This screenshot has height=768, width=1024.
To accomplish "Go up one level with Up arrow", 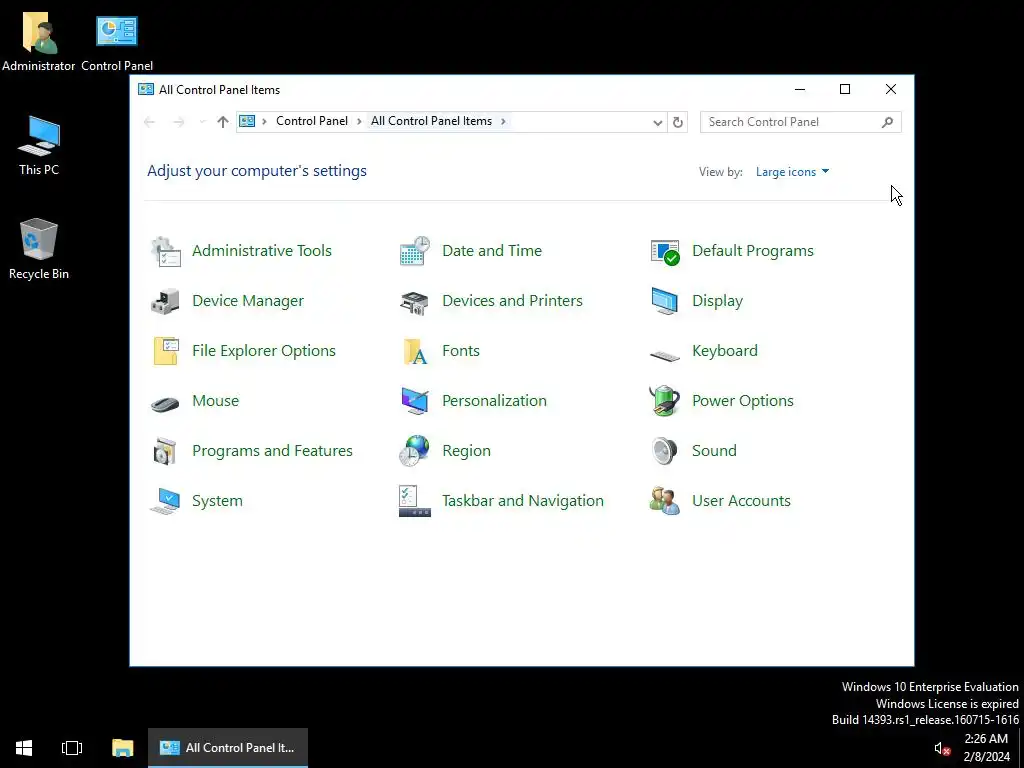I will coord(223,122).
